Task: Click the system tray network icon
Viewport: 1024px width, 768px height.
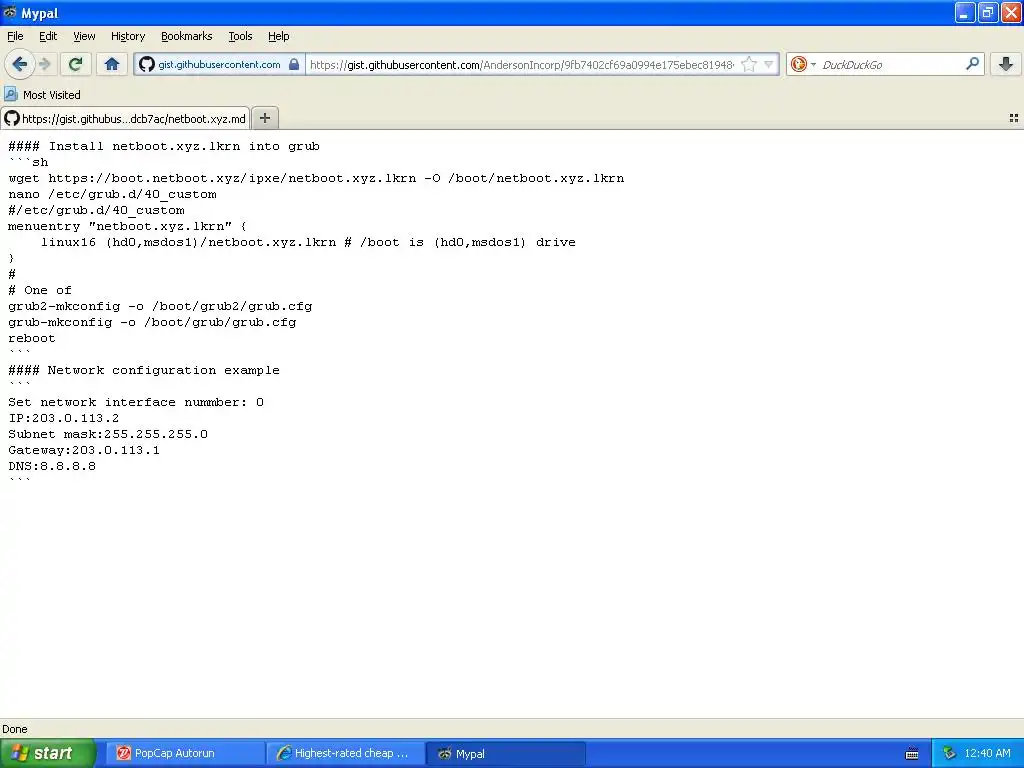Action: pos(949,753)
